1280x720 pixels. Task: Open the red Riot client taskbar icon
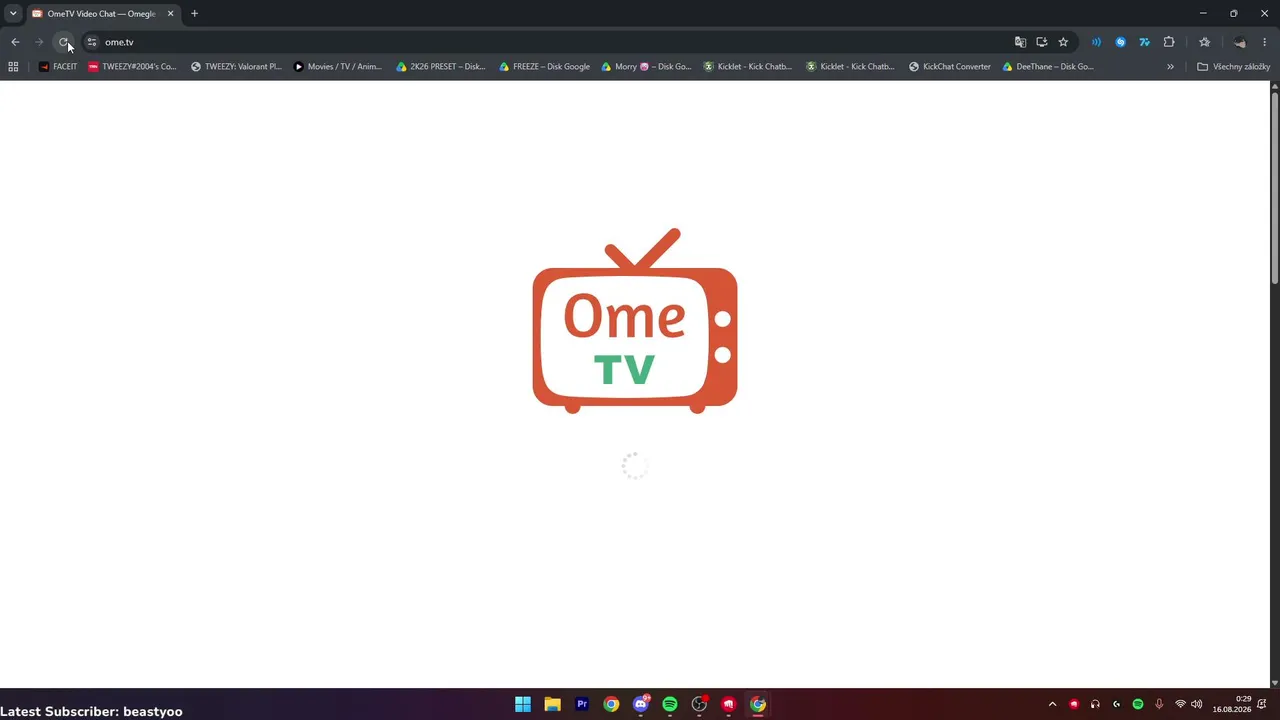(729, 704)
